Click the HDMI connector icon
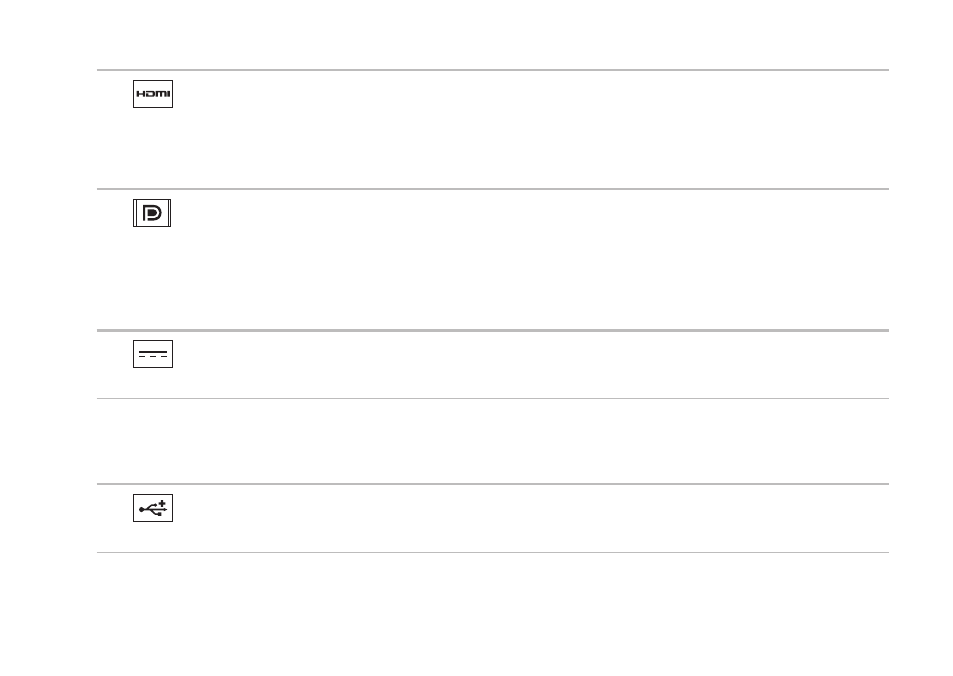Viewport: 953px width, 676px height. click(153, 94)
